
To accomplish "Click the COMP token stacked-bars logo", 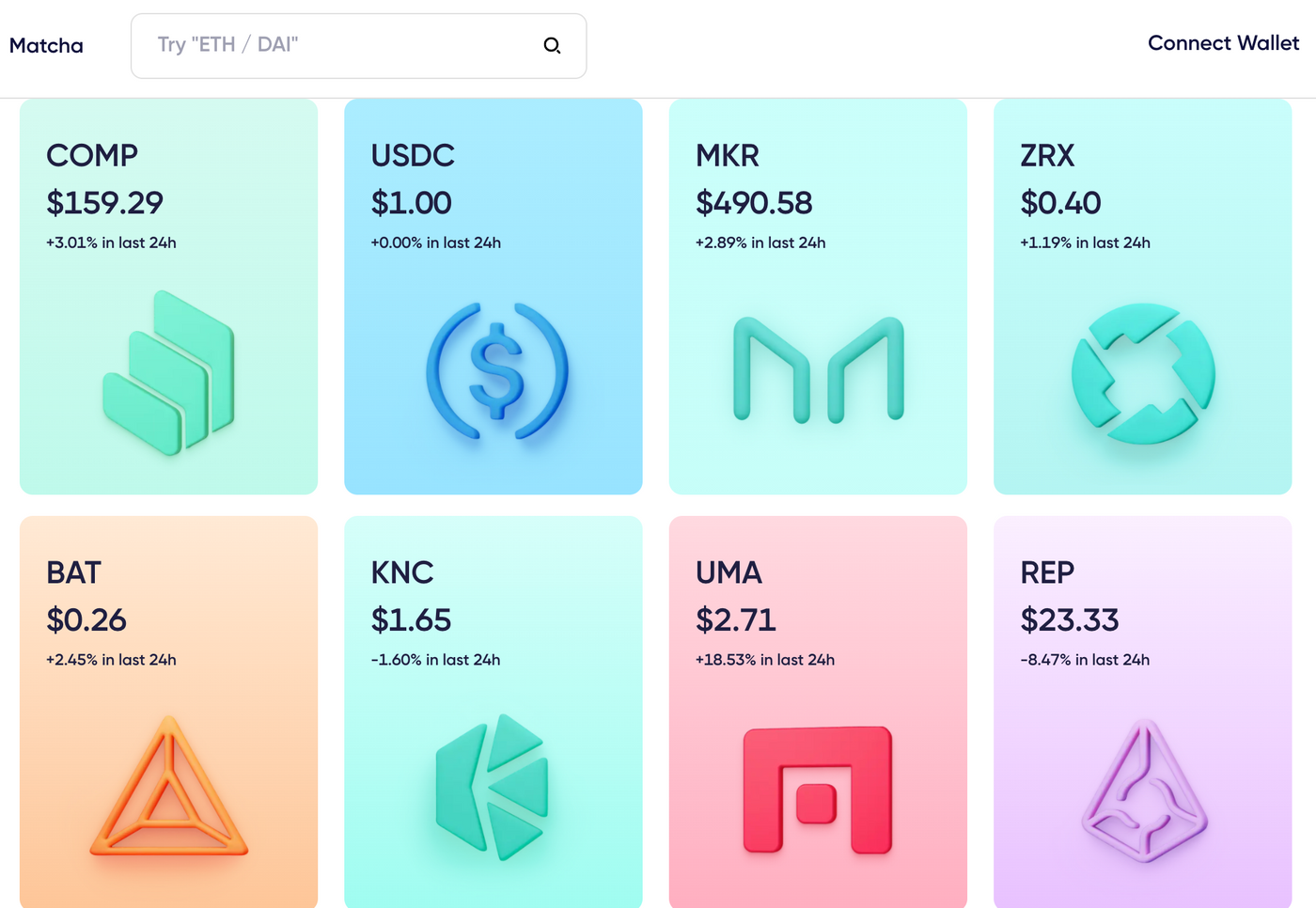I will (x=168, y=373).
